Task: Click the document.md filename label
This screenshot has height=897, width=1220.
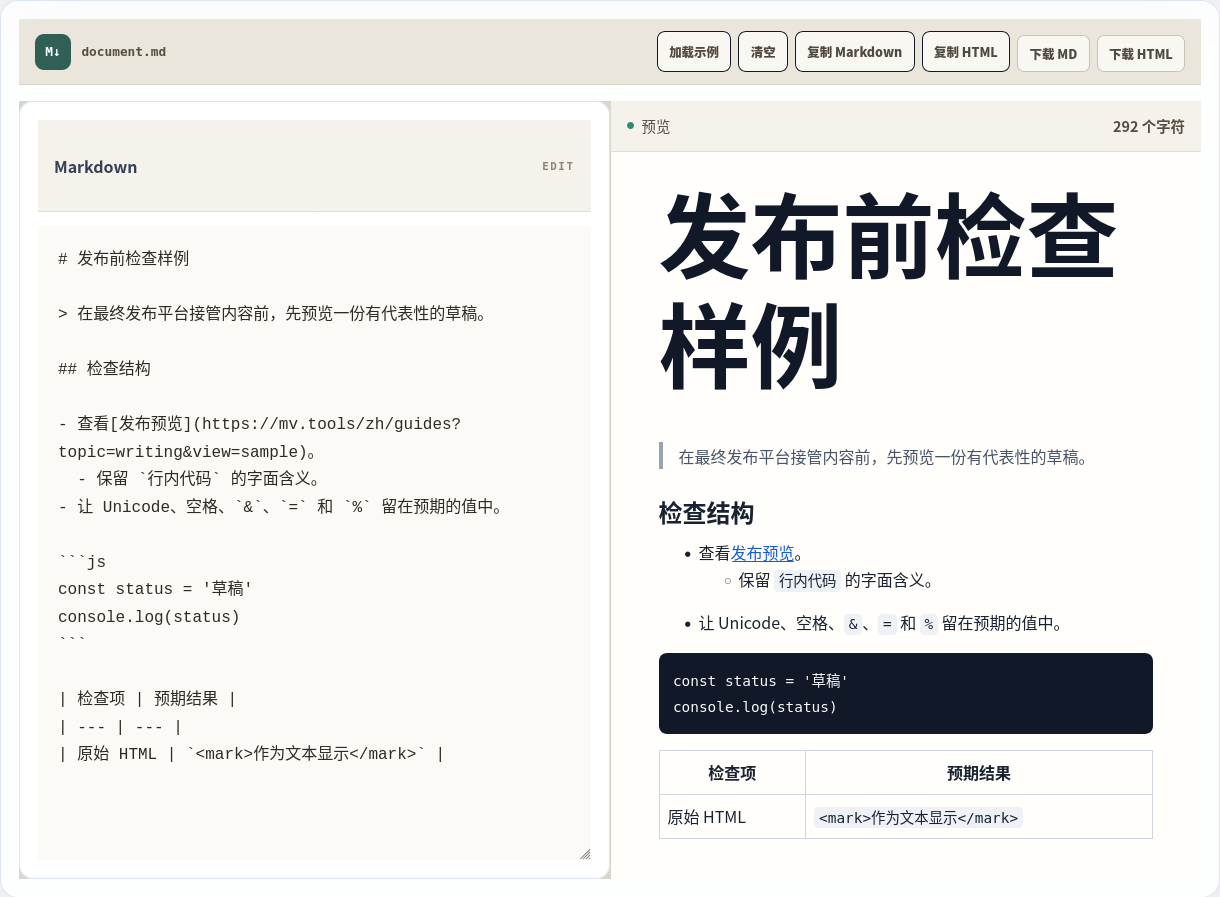Action: pos(124,52)
